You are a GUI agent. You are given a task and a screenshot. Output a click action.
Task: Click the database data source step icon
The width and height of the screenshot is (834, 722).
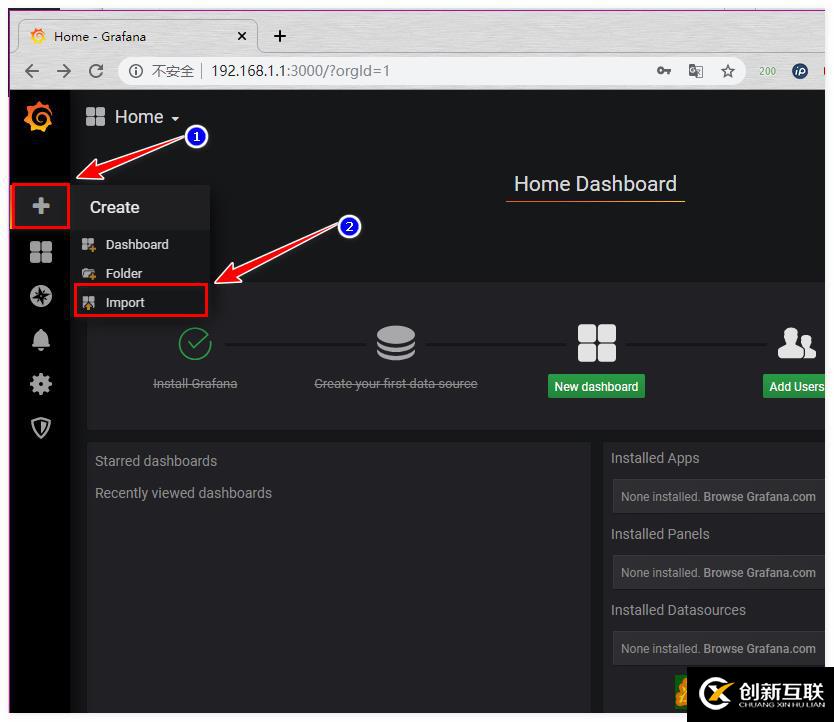pos(396,343)
